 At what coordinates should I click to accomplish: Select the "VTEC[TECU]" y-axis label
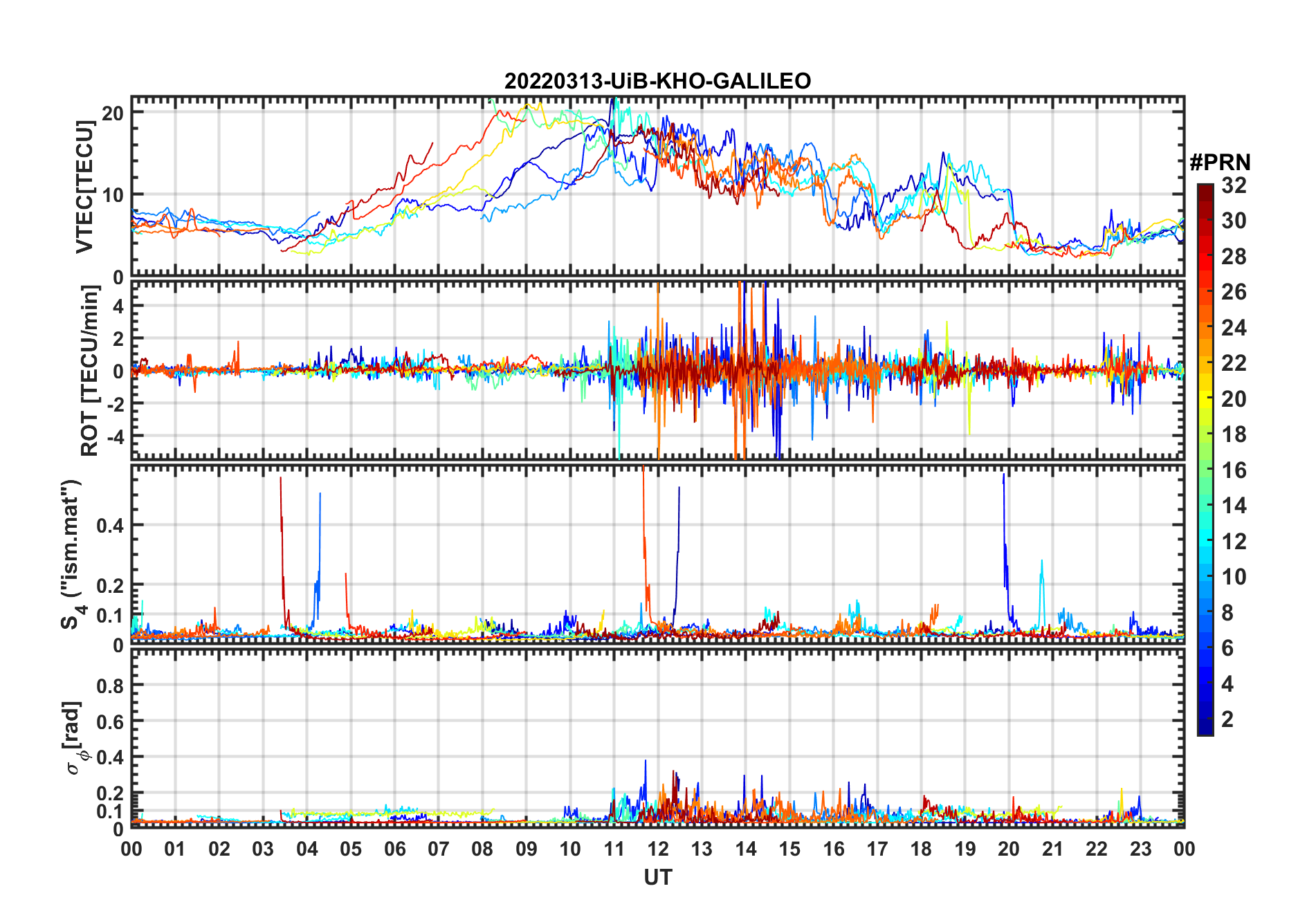(x=85, y=187)
